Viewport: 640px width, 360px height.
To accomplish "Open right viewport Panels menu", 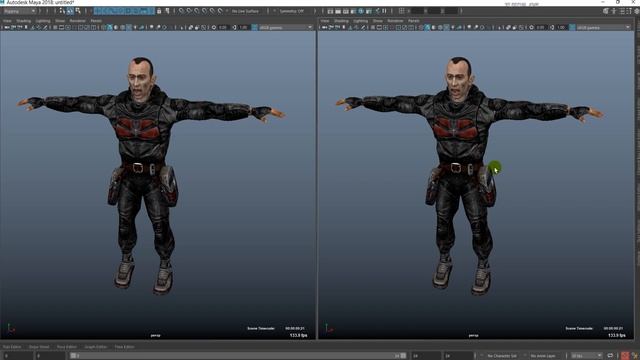I will [414, 21].
